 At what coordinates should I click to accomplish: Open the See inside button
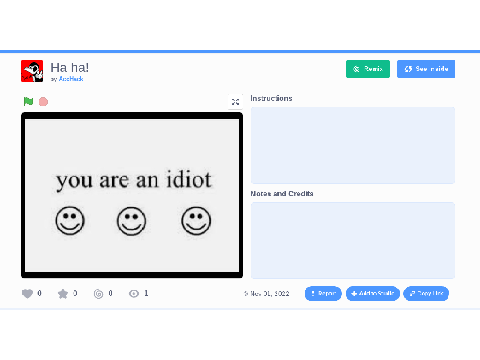coord(426,69)
